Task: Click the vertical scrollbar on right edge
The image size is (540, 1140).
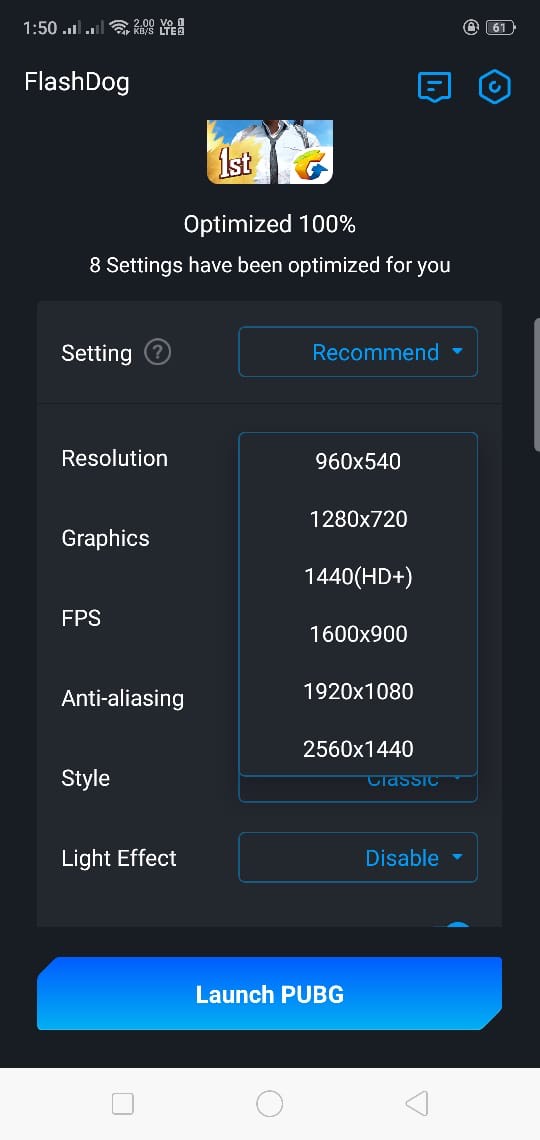Action: [x=536, y=385]
